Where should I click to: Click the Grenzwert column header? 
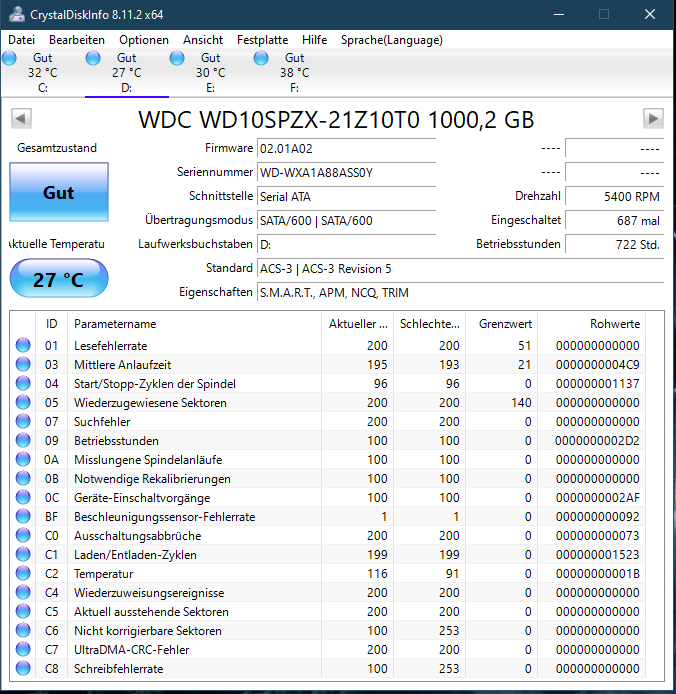502,324
